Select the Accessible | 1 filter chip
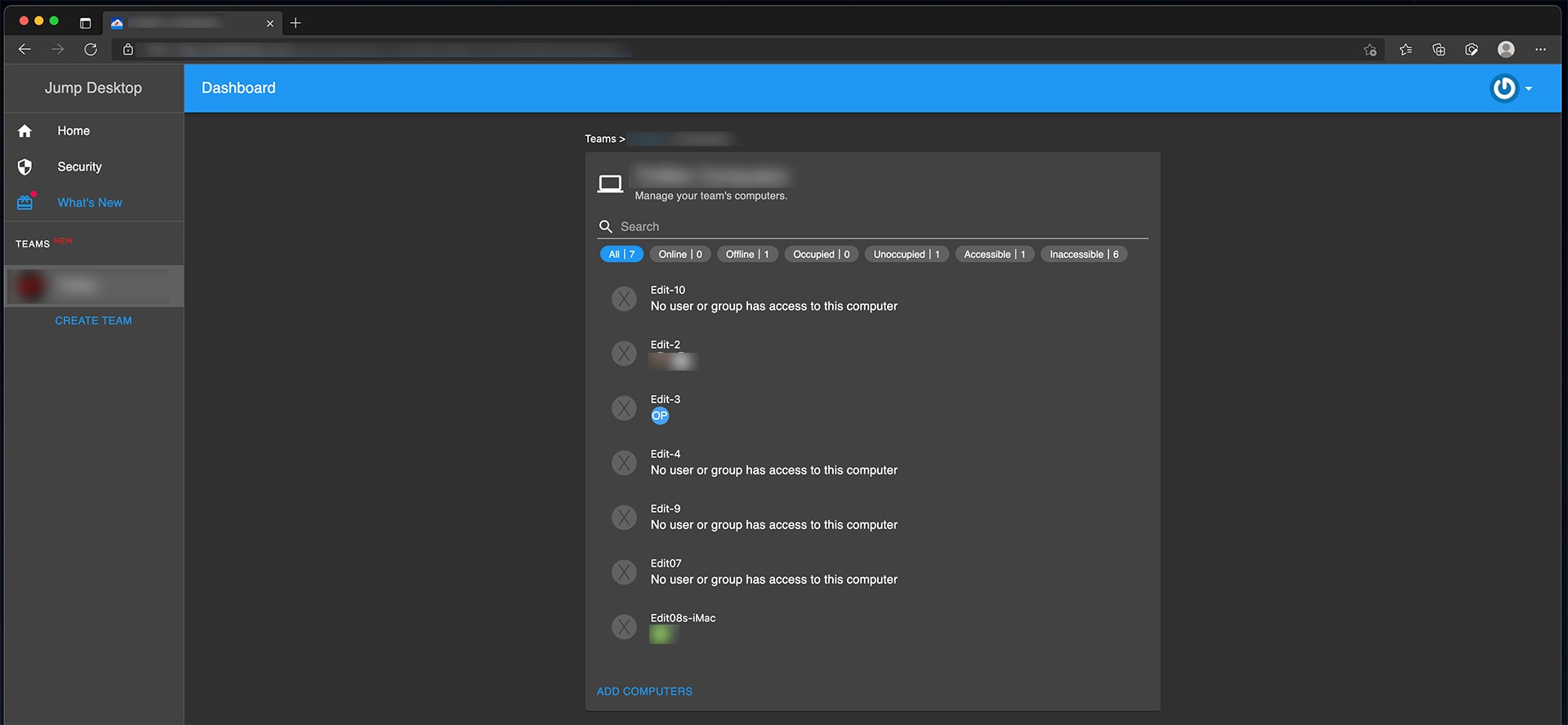The width and height of the screenshot is (1568, 725). pos(995,254)
